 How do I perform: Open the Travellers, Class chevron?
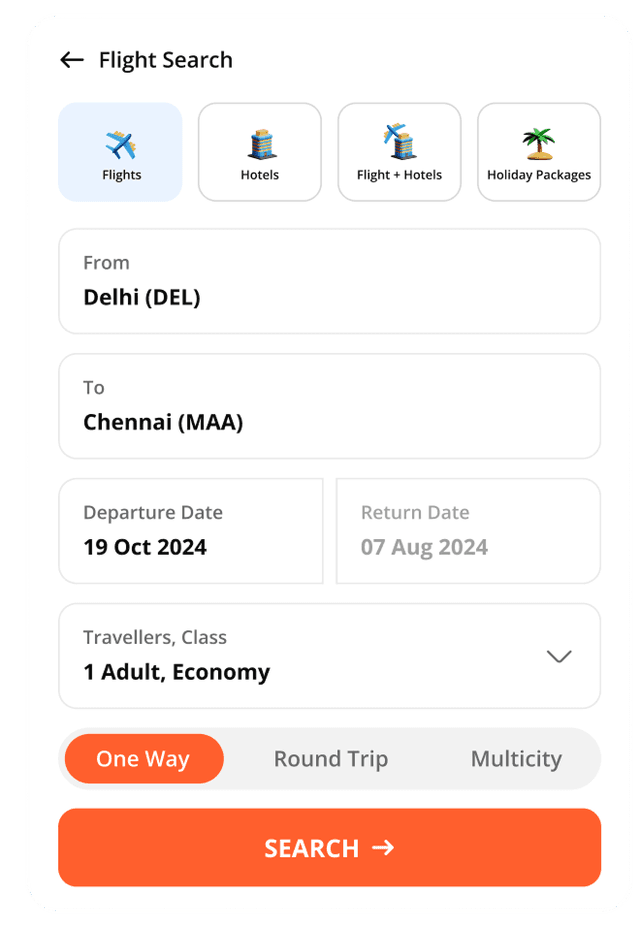(x=558, y=656)
